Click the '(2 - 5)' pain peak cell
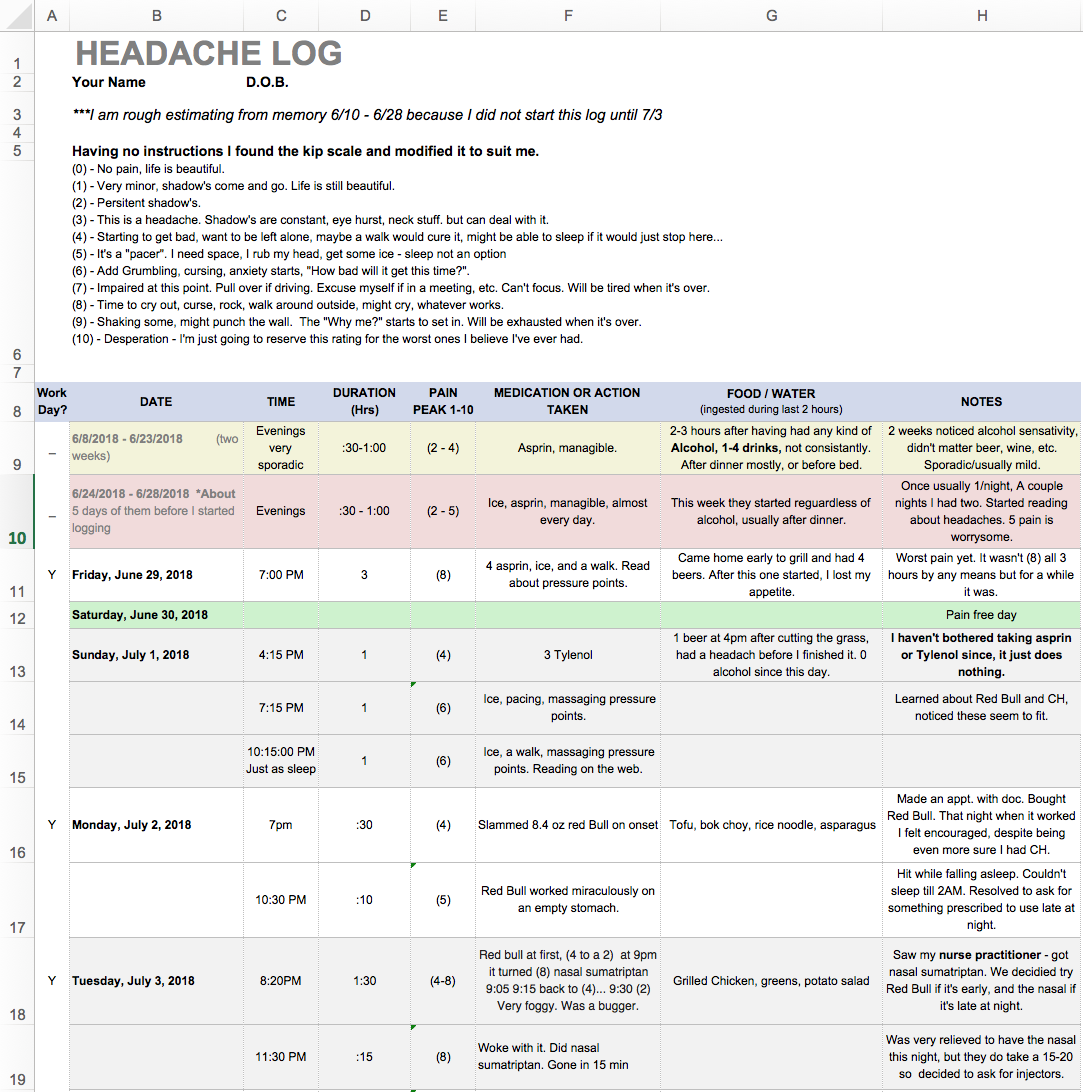The width and height of the screenshot is (1083, 1092). point(443,511)
